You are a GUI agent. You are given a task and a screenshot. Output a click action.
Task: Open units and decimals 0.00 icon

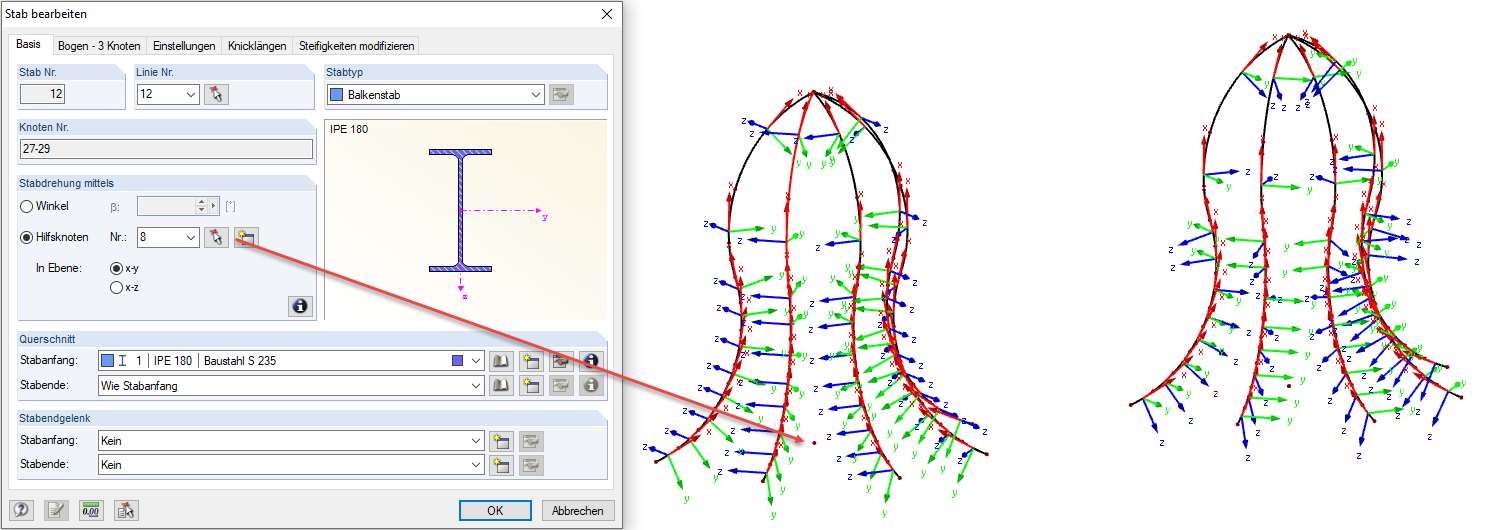coord(91,510)
